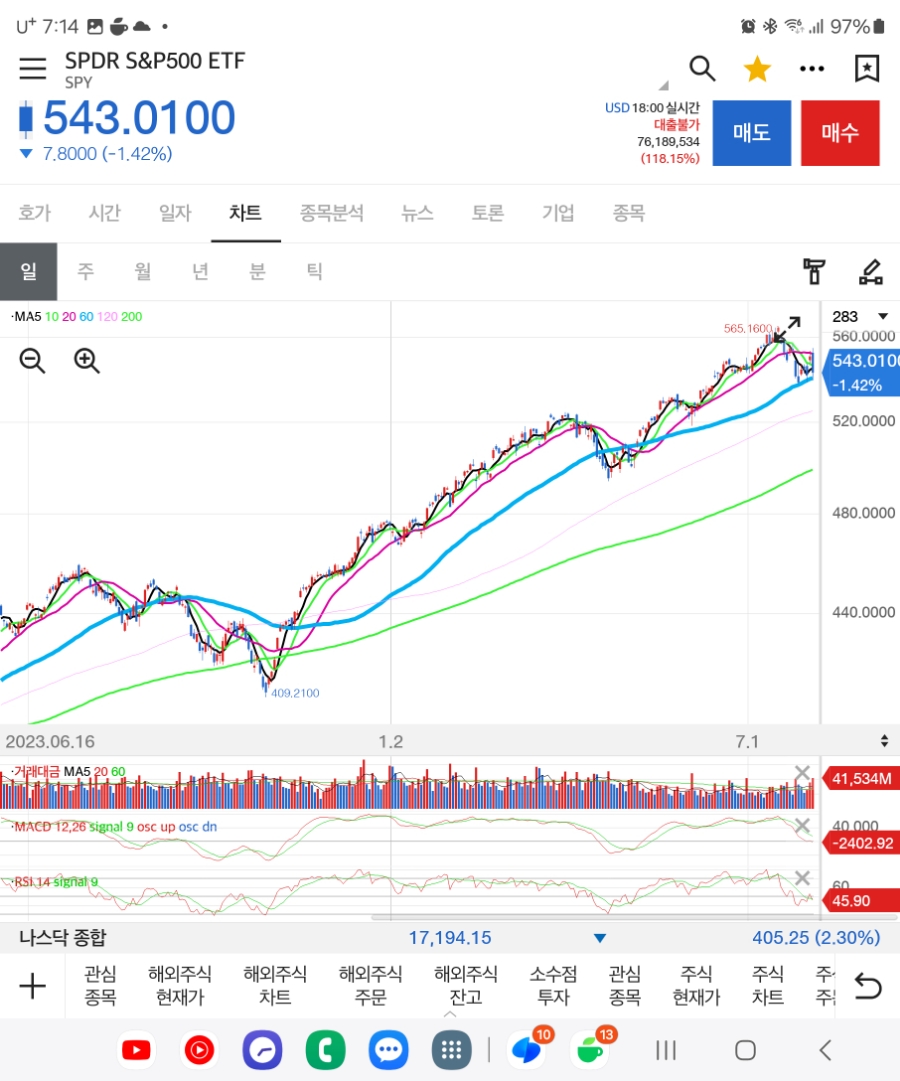
Task: Open the first 관심종목 shortcut
Action: tap(101, 986)
